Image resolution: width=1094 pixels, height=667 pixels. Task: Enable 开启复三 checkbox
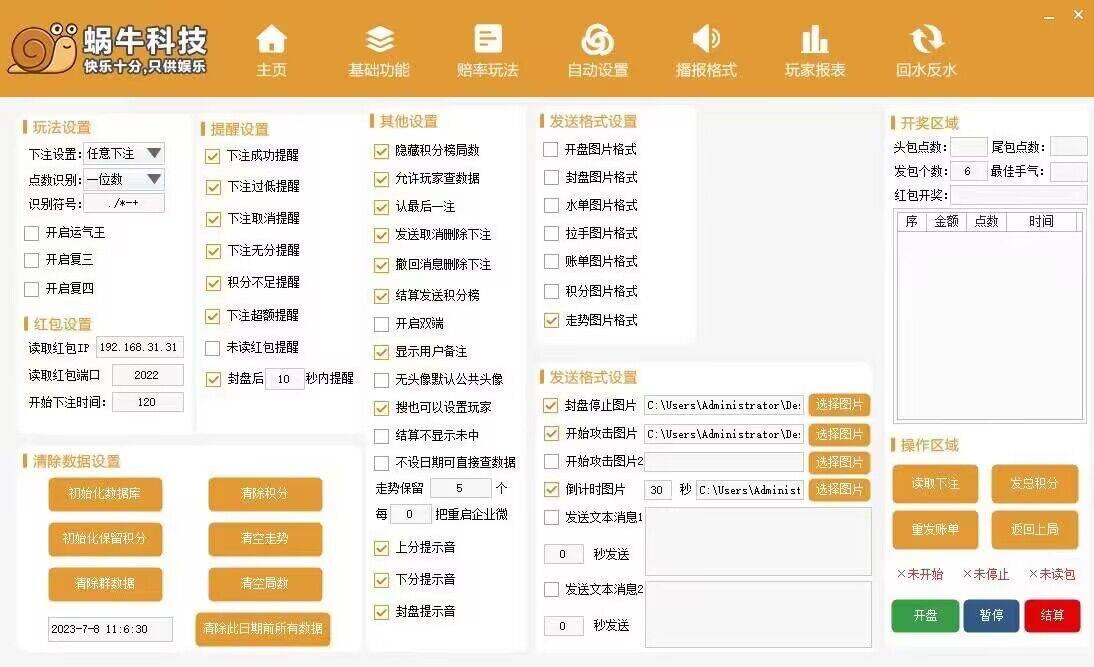pos(31,260)
